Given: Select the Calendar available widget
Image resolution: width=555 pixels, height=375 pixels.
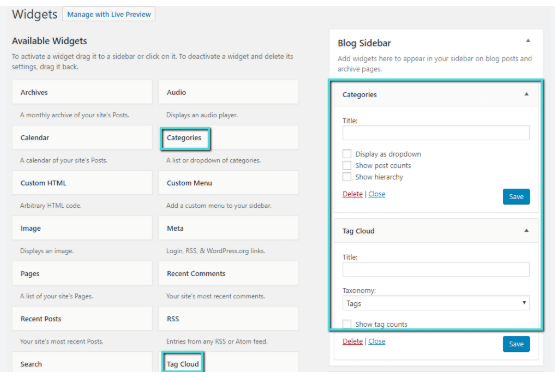Looking at the screenshot, I should (82, 137).
